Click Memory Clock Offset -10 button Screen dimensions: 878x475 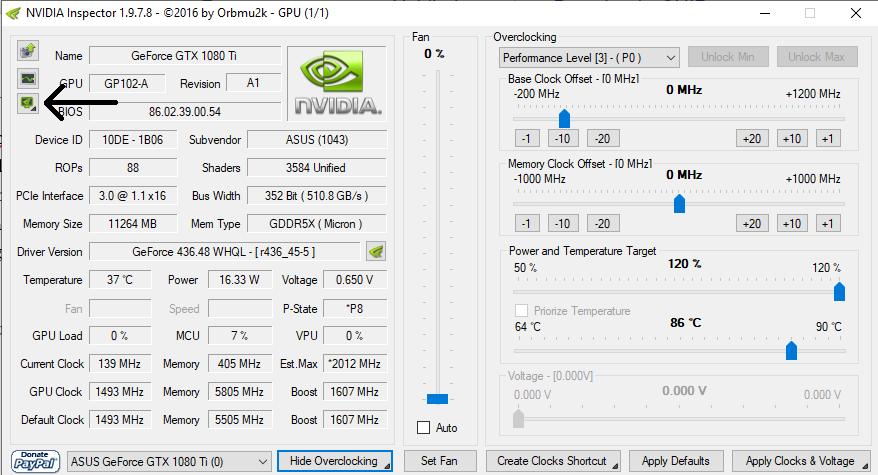click(x=563, y=223)
